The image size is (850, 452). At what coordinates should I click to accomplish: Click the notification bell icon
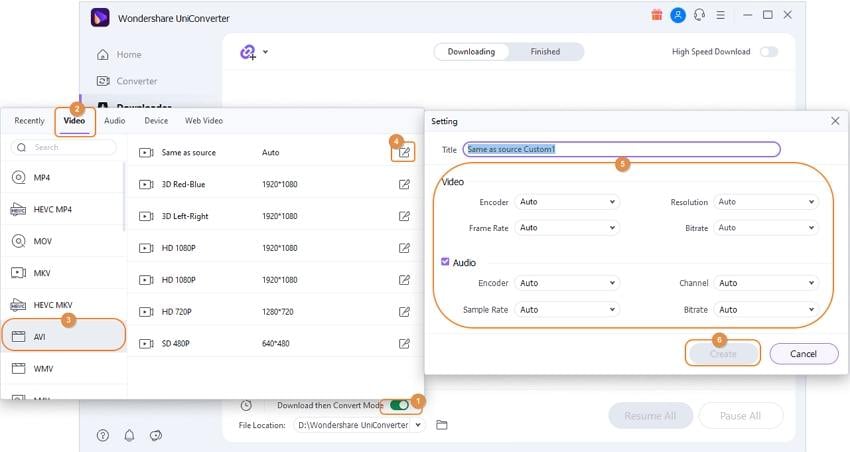tap(129, 435)
